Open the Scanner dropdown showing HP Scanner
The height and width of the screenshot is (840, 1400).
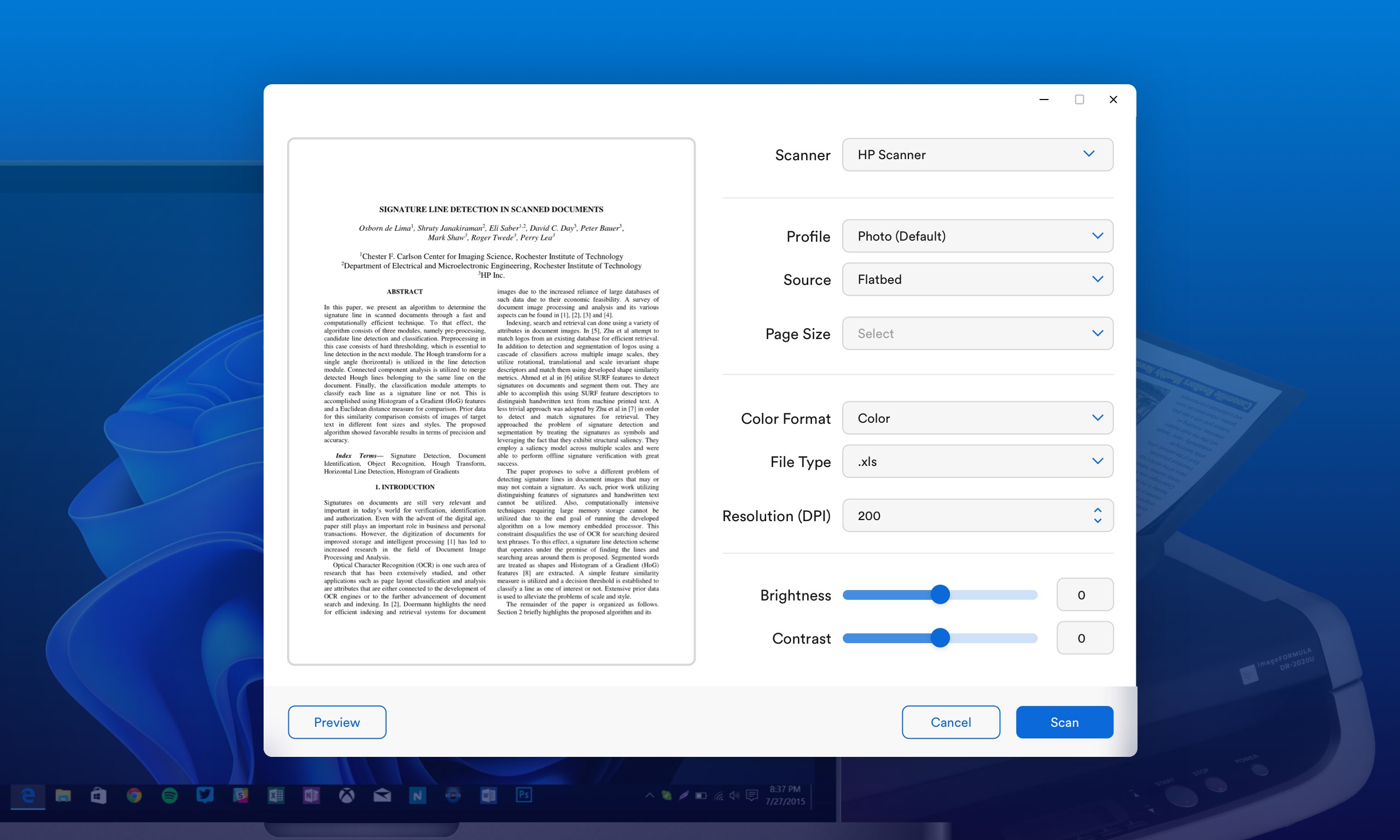click(x=977, y=155)
